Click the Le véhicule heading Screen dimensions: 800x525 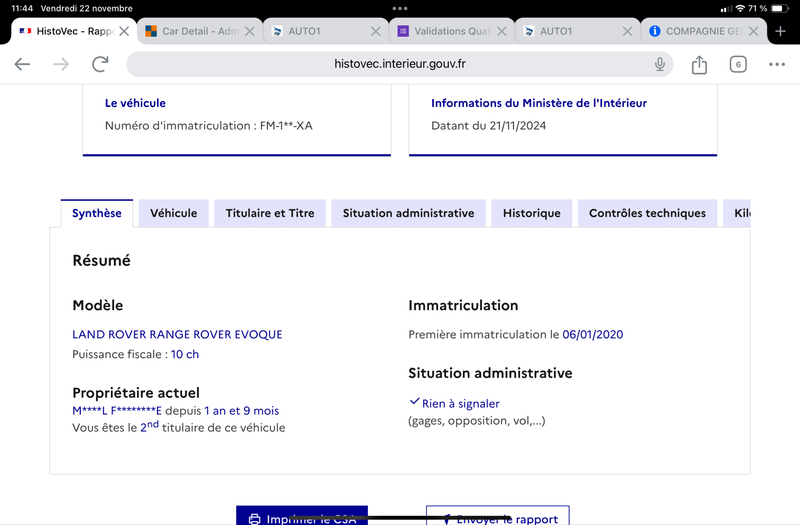coord(135,103)
